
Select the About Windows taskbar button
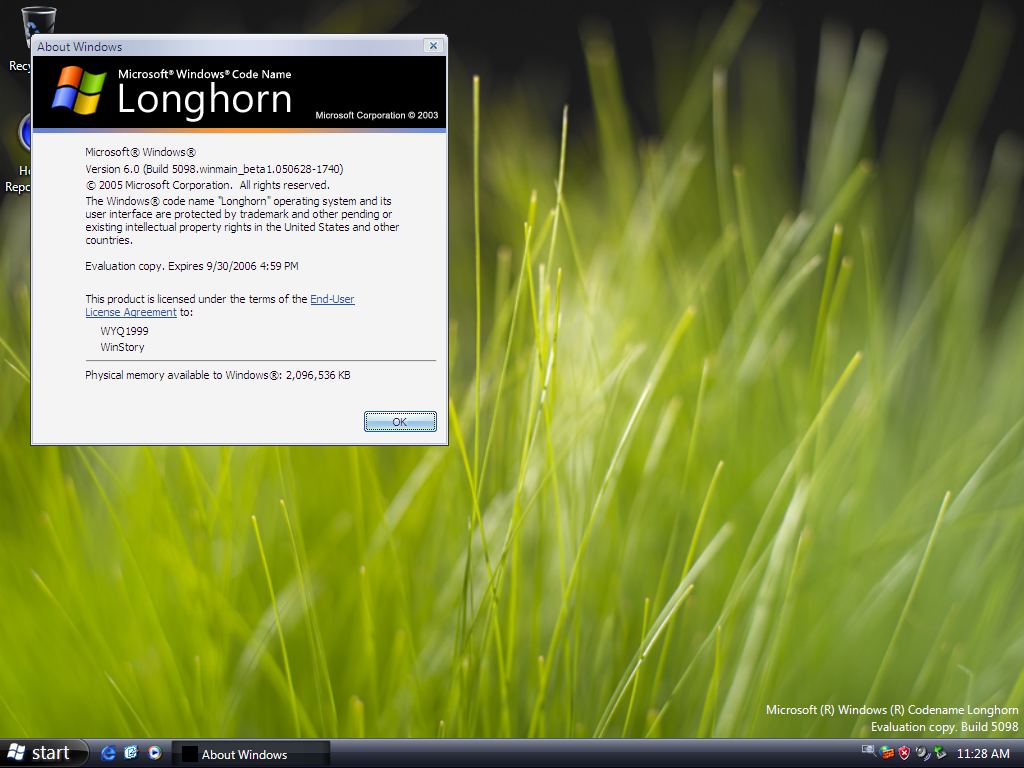(251, 754)
